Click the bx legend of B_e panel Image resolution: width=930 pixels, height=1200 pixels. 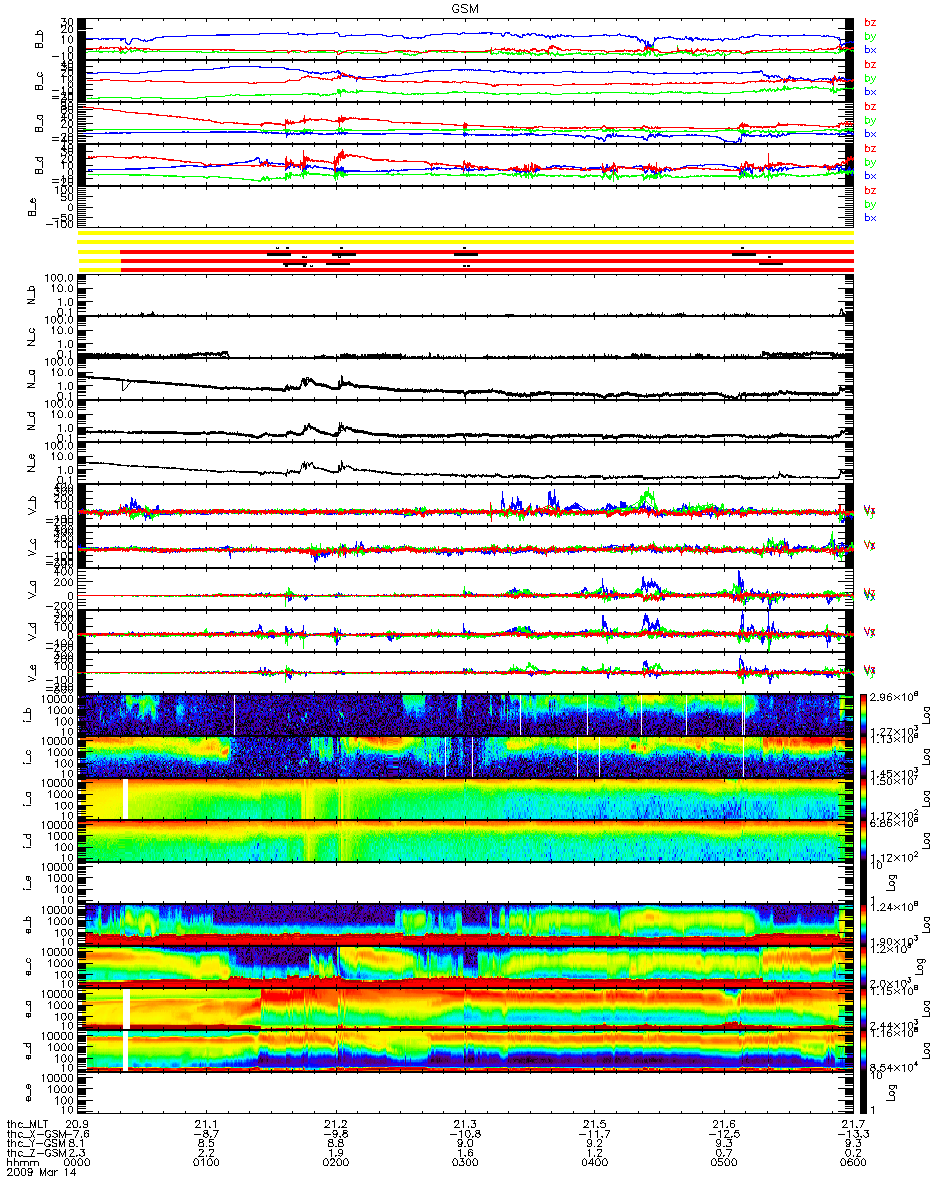point(870,217)
